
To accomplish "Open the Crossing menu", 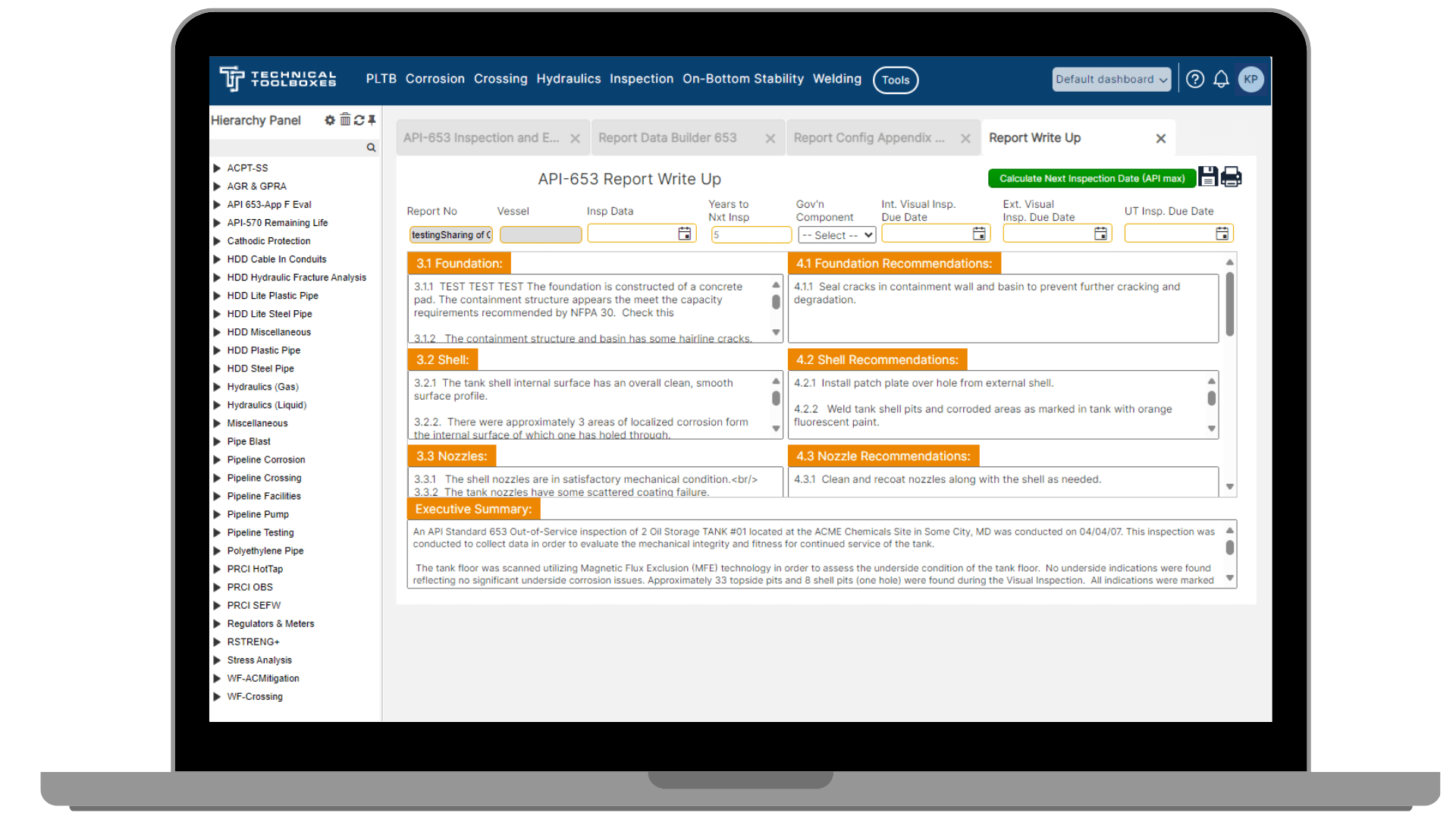I will click(x=500, y=79).
